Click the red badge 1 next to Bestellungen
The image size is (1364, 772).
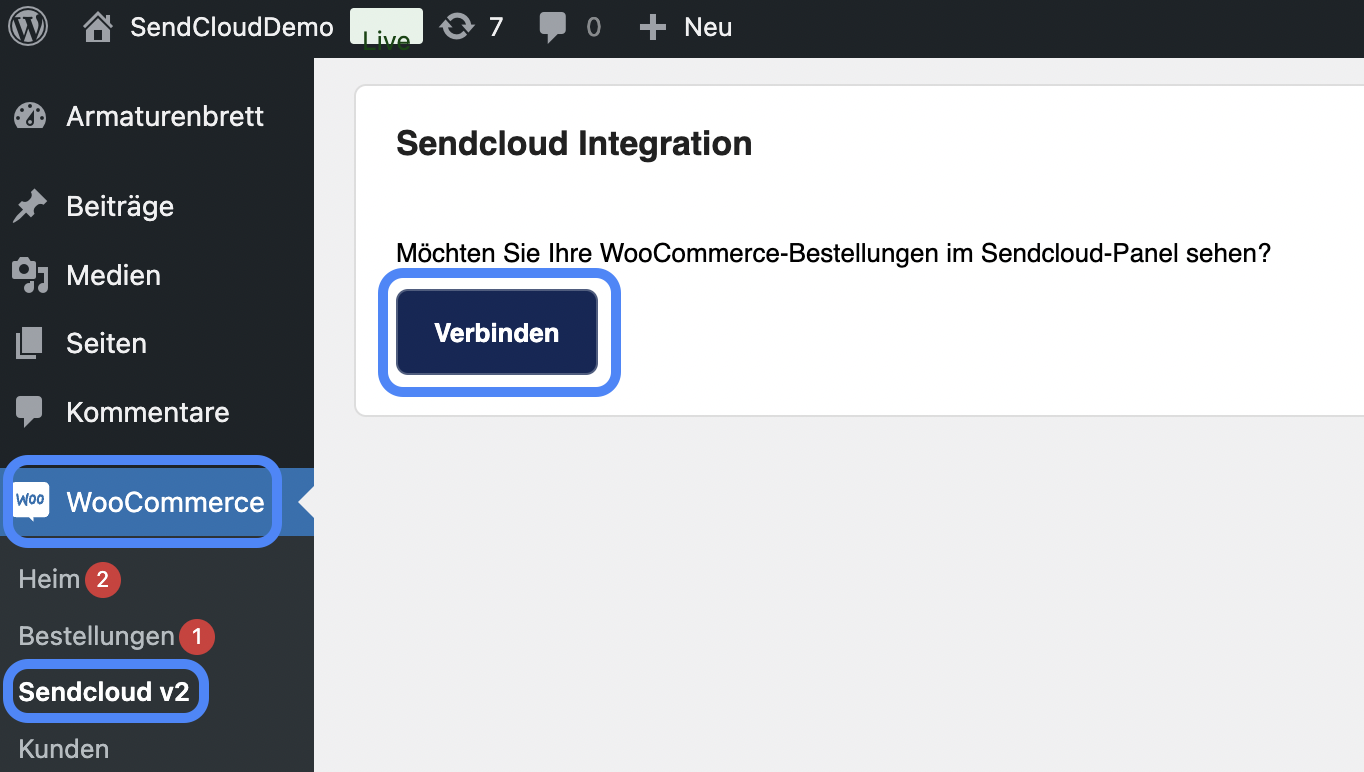[197, 636]
